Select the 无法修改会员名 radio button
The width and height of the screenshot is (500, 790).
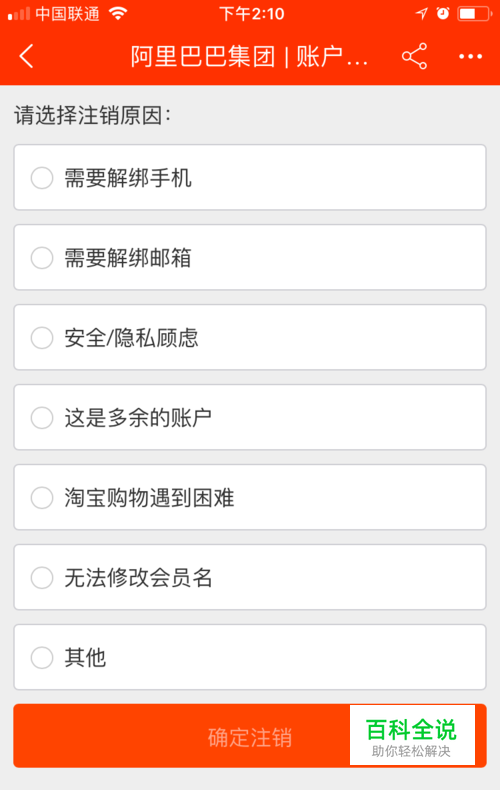tap(42, 578)
